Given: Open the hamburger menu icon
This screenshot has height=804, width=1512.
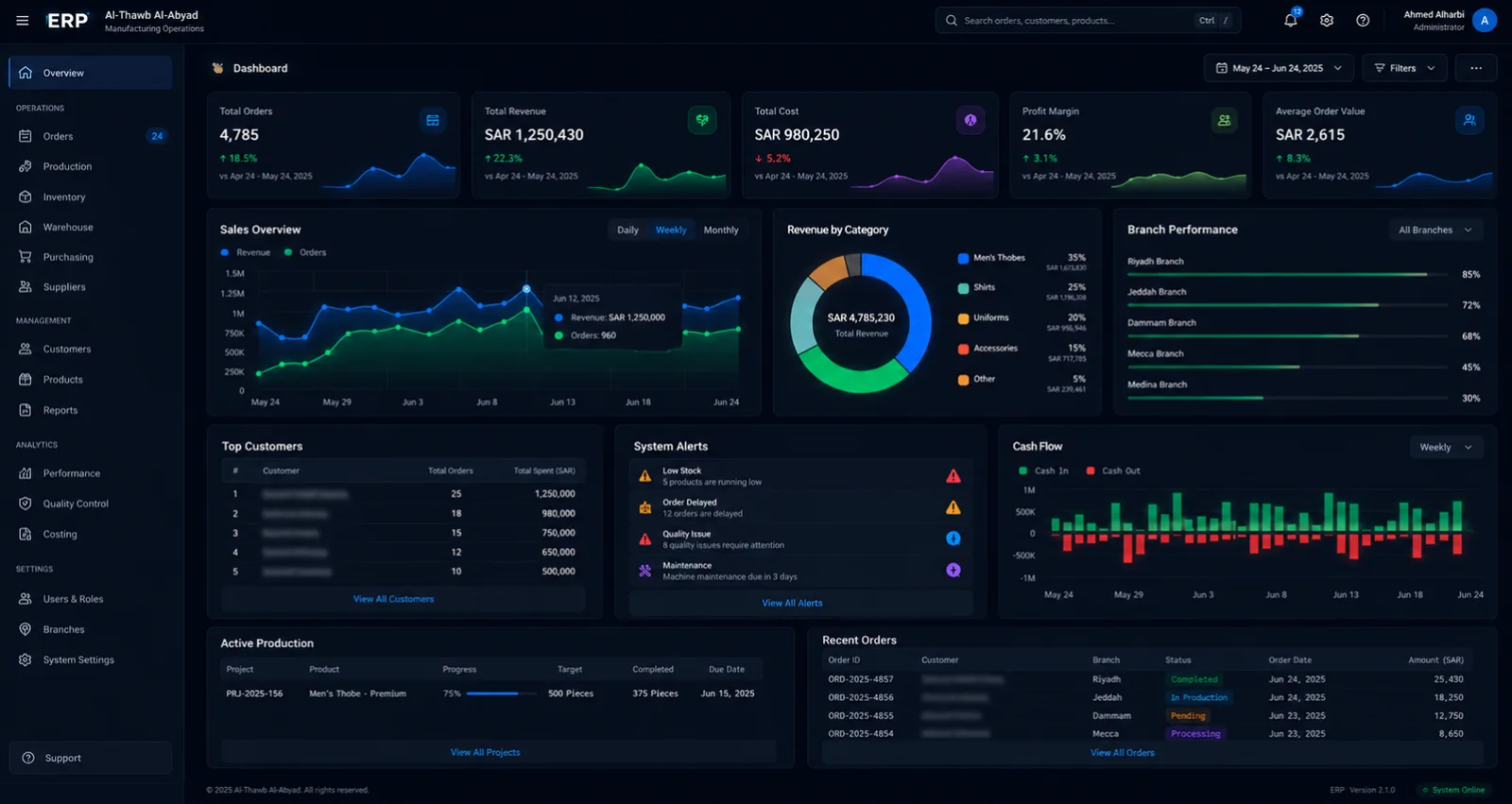Looking at the screenshot, I should [23, 20].
